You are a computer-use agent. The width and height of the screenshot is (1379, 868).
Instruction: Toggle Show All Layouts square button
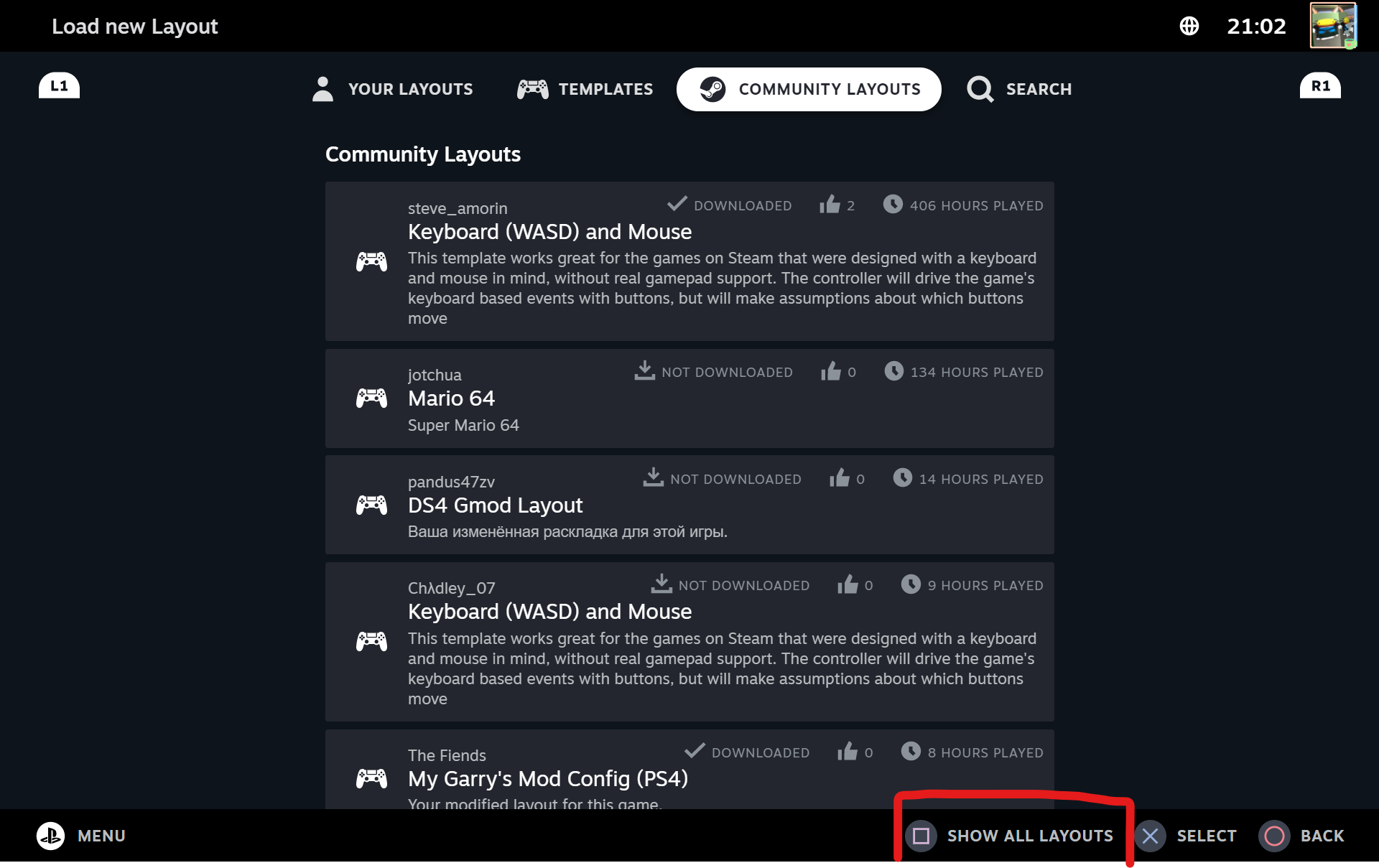tap(921, 836)
